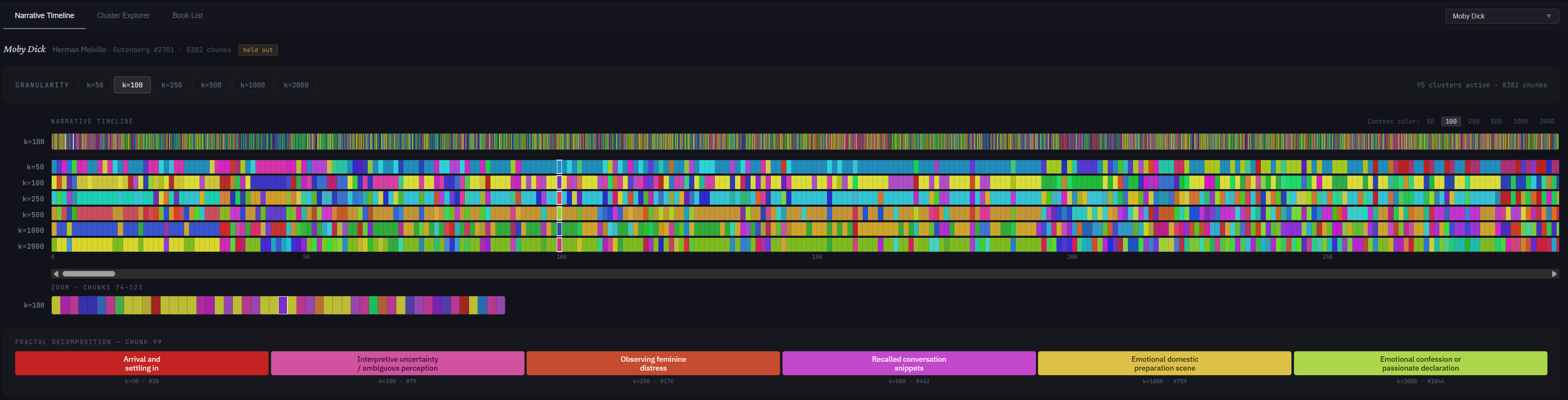The image size is (1568, 400).
Task: Set context color to 500
Action: click(1496, 121)
